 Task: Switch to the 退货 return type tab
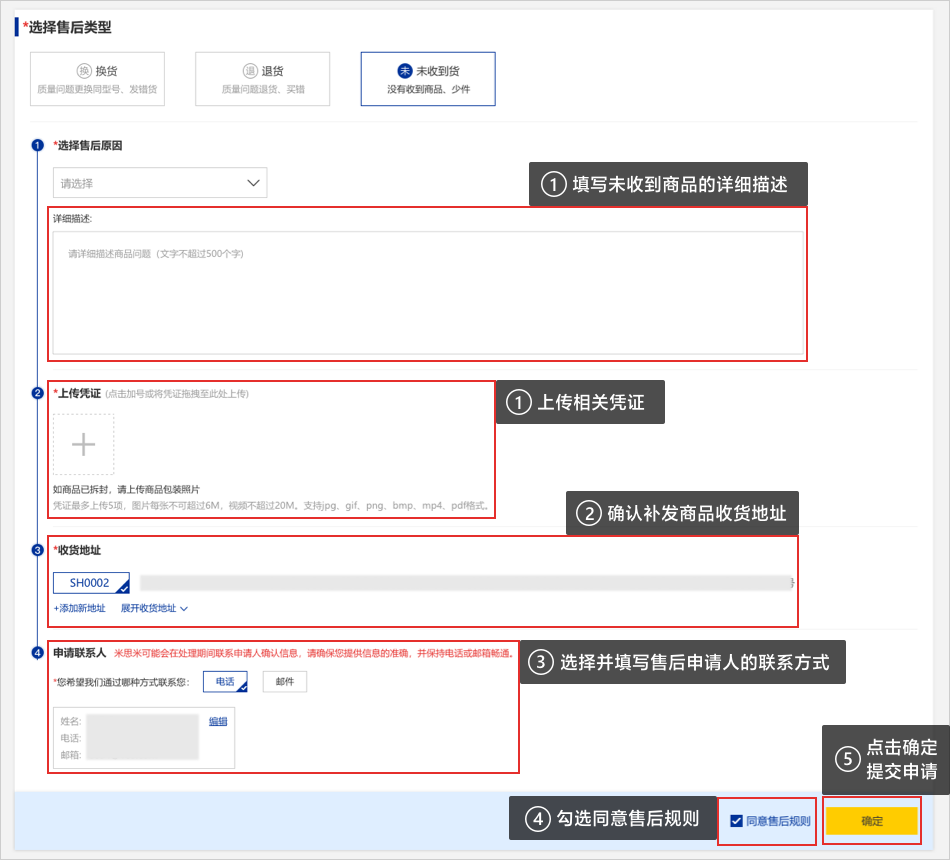coord(263,79)
